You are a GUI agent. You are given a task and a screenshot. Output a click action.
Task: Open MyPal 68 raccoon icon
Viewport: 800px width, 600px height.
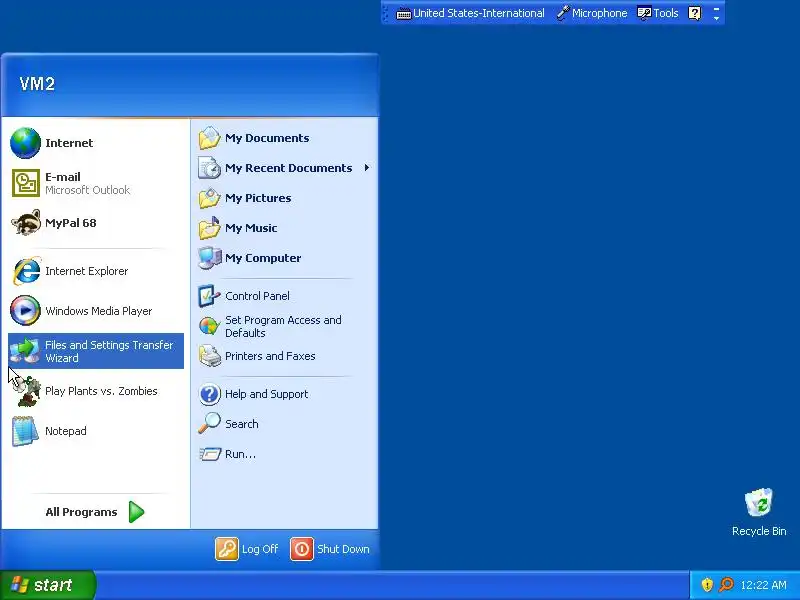(x=26, y=223)
